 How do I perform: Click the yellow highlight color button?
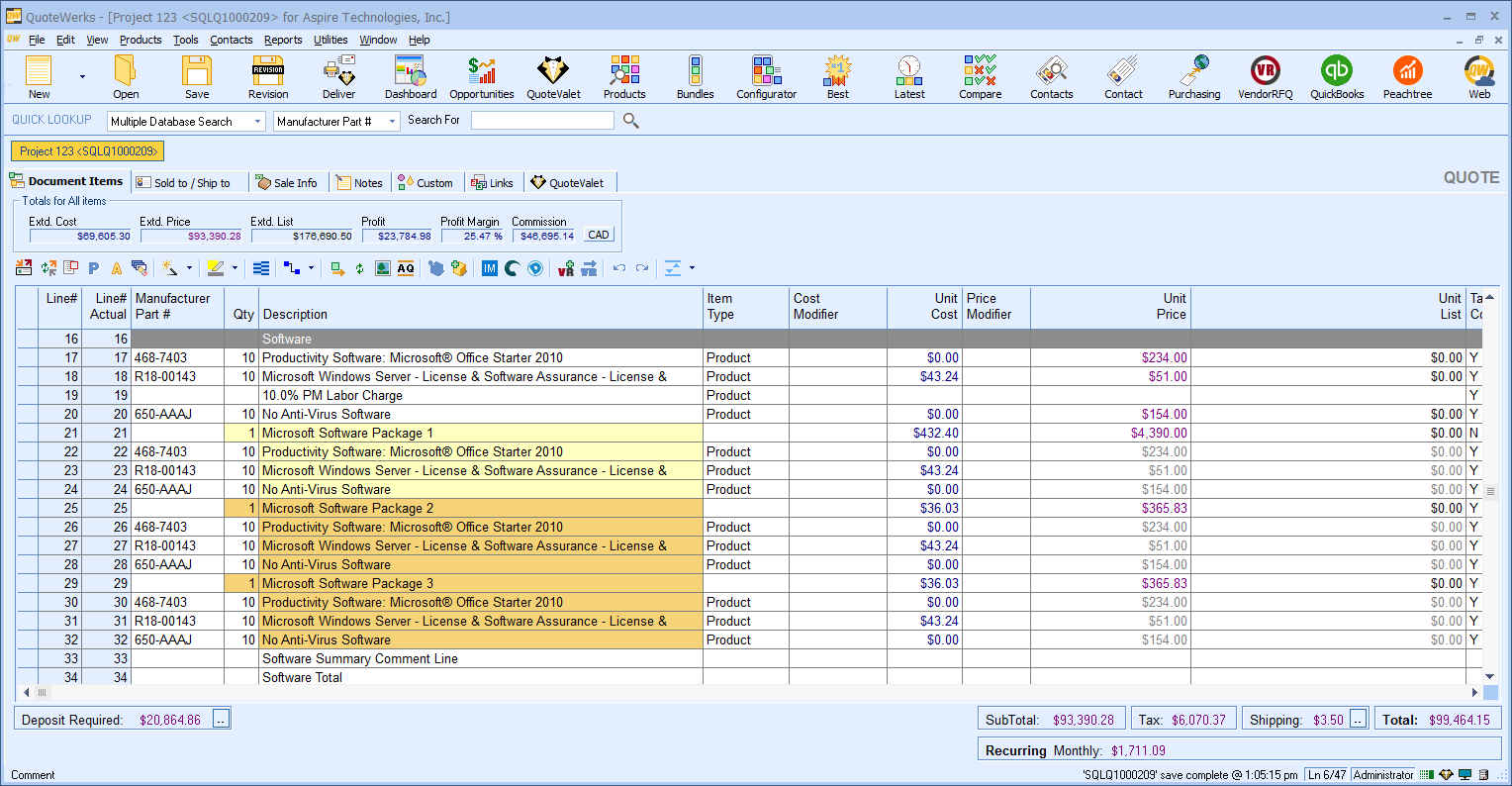216,268
